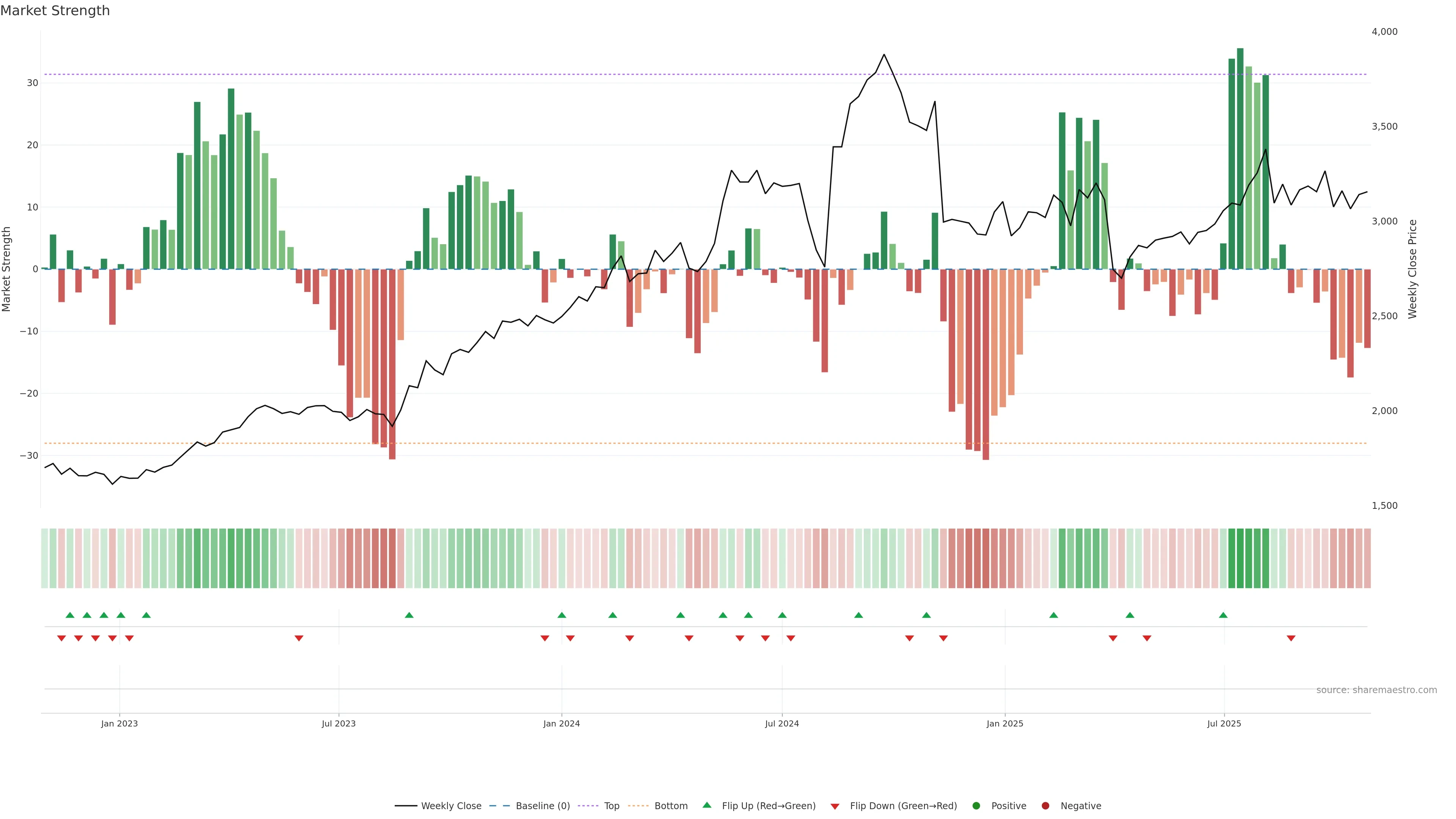Click the isolated green flip-up marker after Jul 2023

tap(409, 615)
